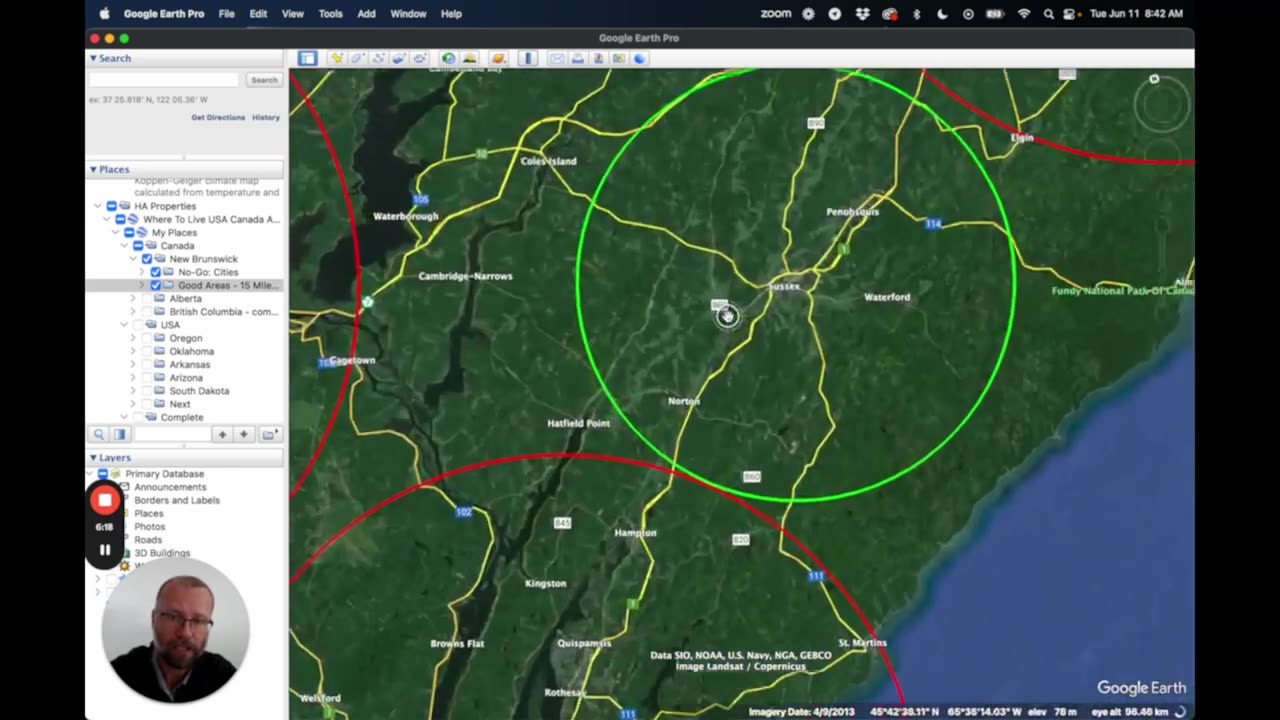The image size is (1280, 720).
Task: Click the Record a Tour icon
Action: (x=419, y=58)
